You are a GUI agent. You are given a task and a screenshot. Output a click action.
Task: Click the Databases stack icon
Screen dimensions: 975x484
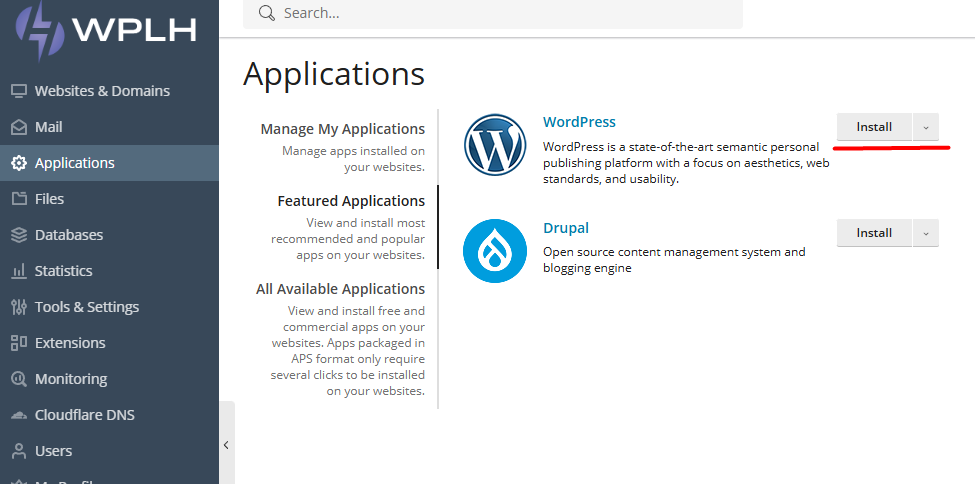[19, 235]
